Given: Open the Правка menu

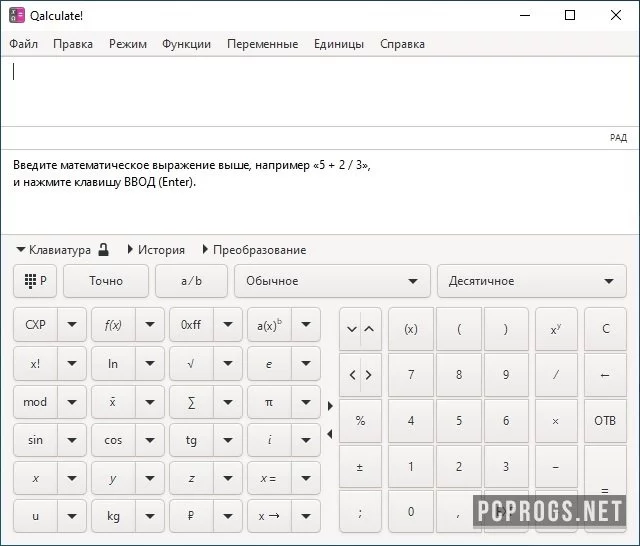Looking at the screenshot, I should coord(73,44).
